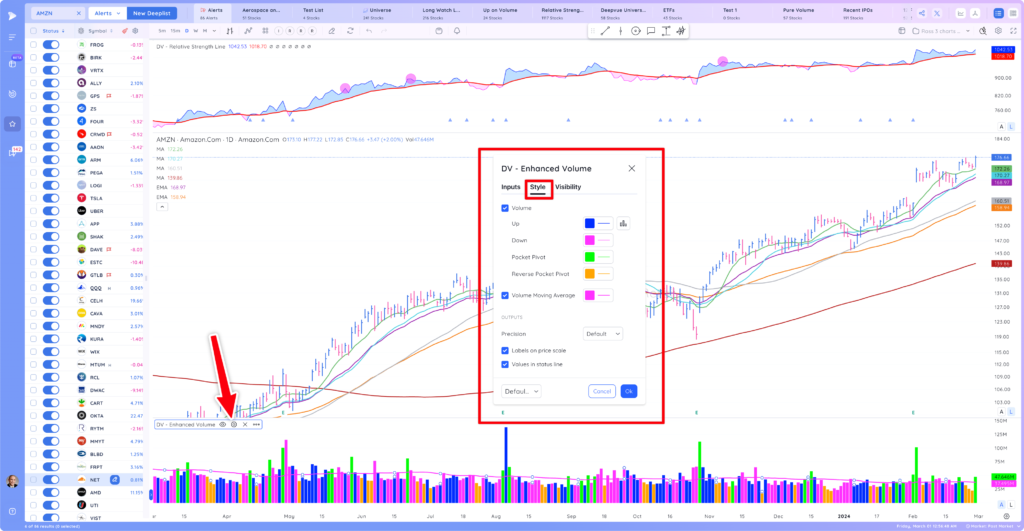Switch to the Inputs tab
Image resolution: width=1024 pixels, height=531 pixels.
[511, 187]
